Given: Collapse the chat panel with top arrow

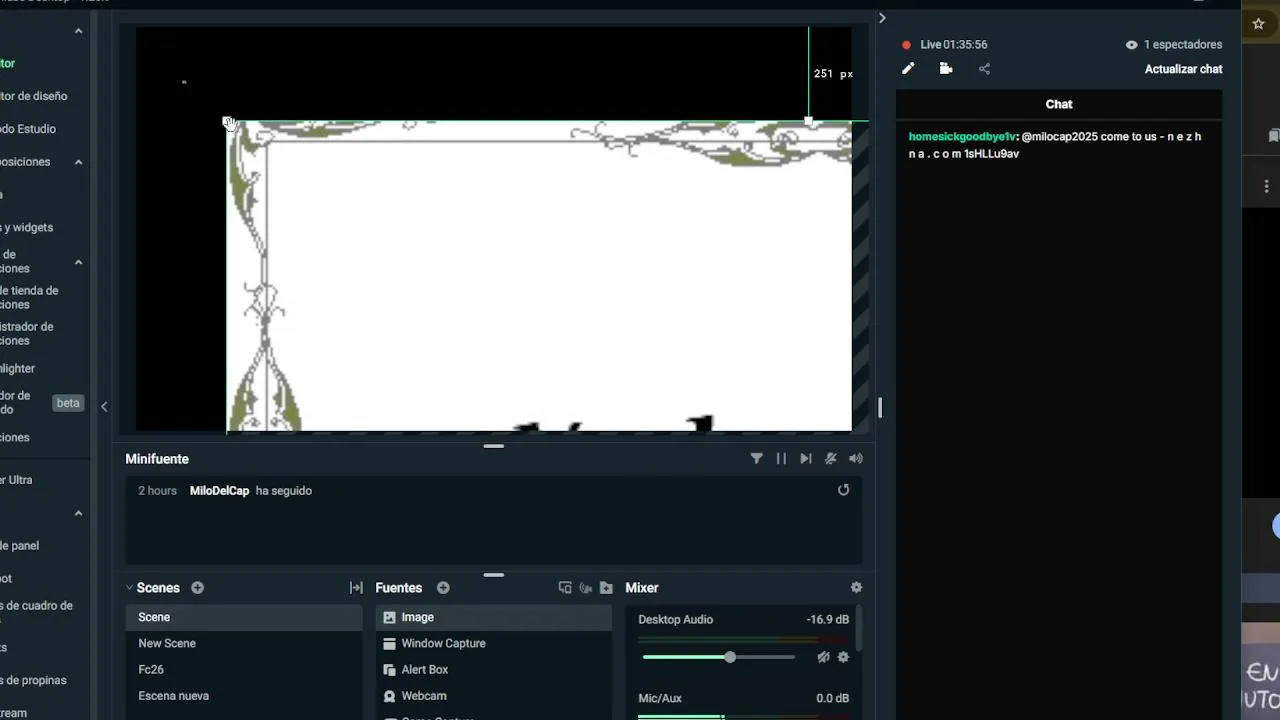Looking at the screenshot, I should pyautogui.click(x=882, y=18).
